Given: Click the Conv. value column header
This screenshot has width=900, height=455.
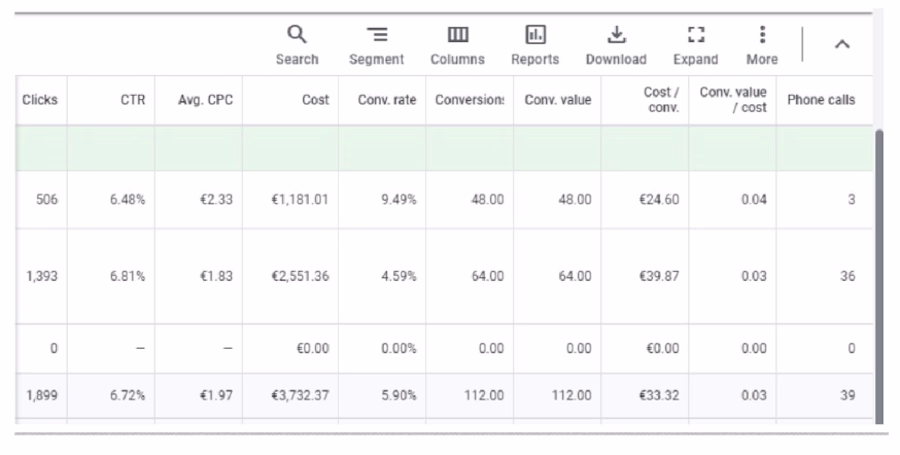Looking at the screenshot, I should pyautogui.click(x=557, y=100).
